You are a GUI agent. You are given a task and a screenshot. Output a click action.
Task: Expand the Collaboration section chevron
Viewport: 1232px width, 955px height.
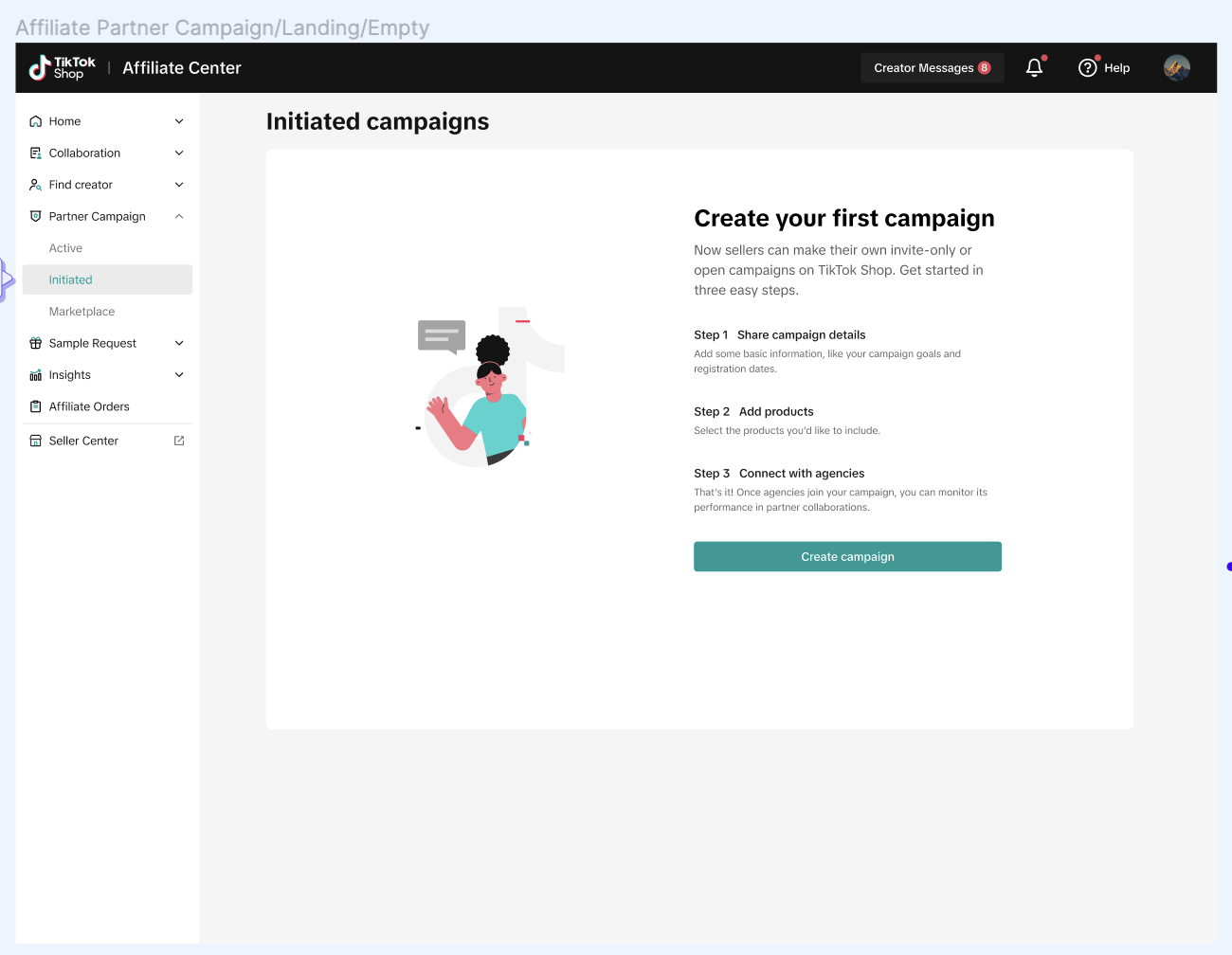coord(179,153)
